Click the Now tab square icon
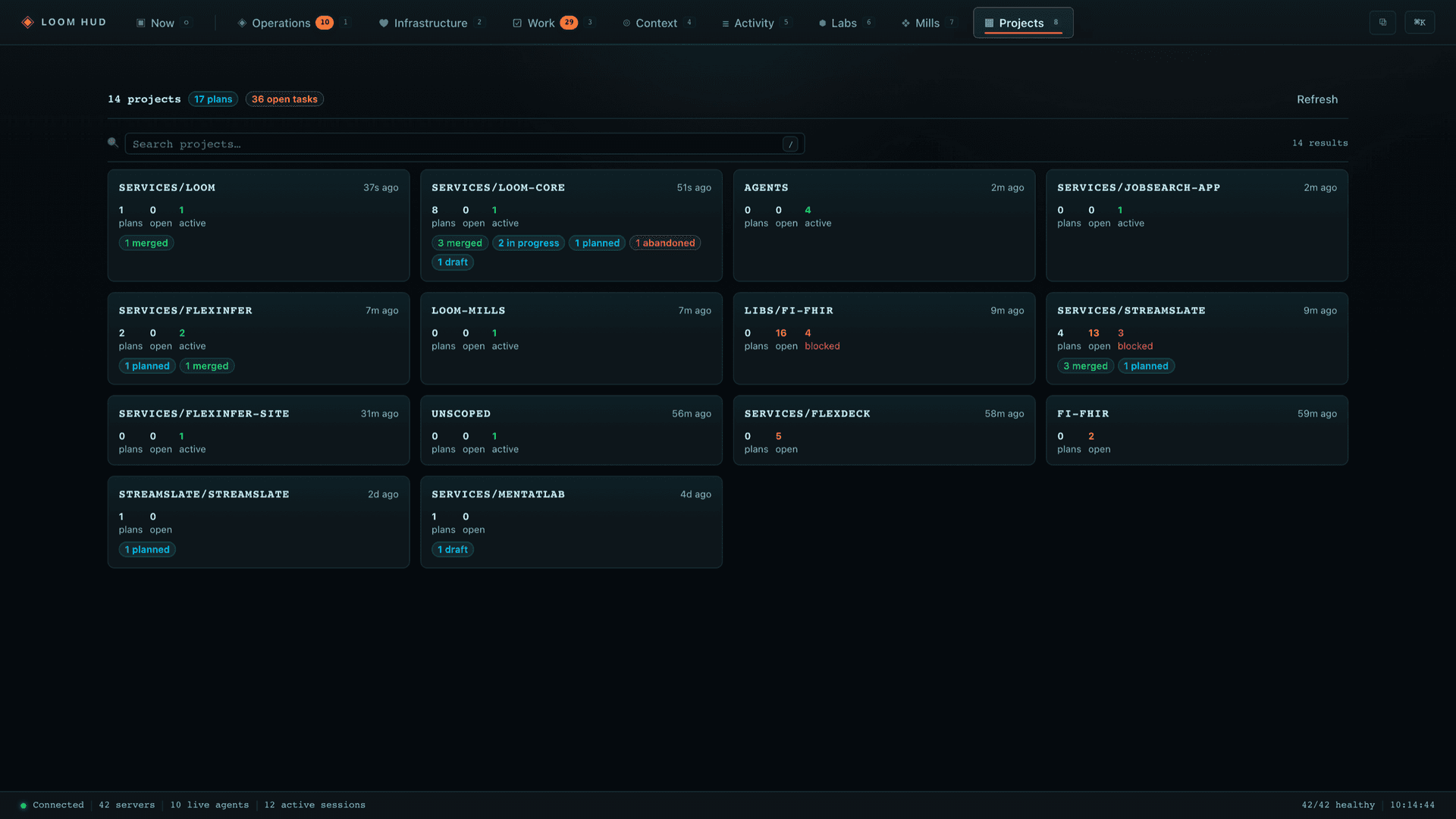 point(140,23)
